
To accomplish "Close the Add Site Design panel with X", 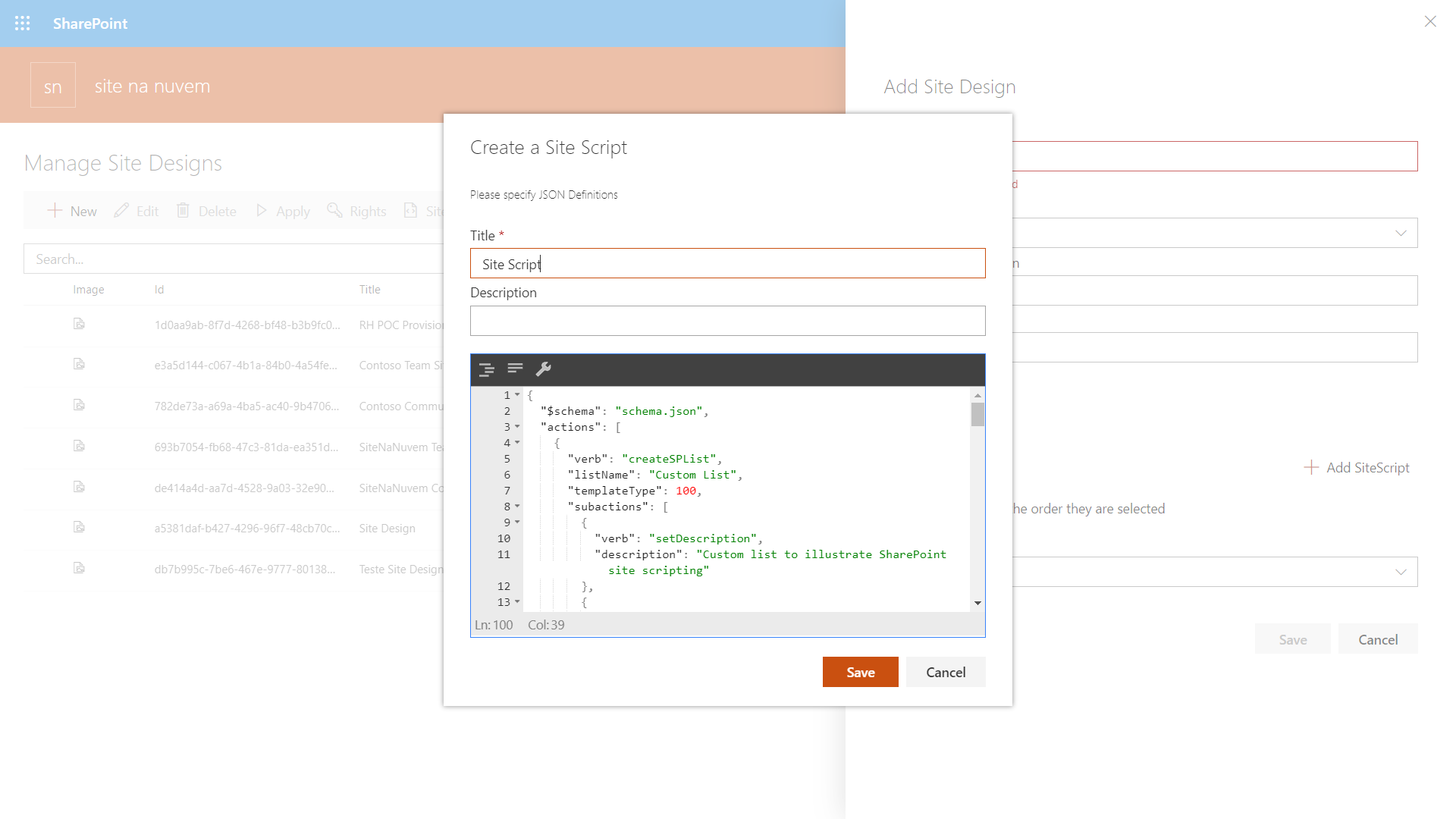I will coord(1430,21).
